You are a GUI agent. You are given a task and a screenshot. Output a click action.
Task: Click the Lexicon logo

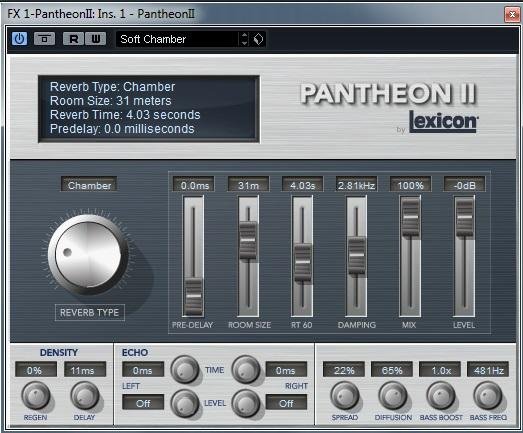444,121
